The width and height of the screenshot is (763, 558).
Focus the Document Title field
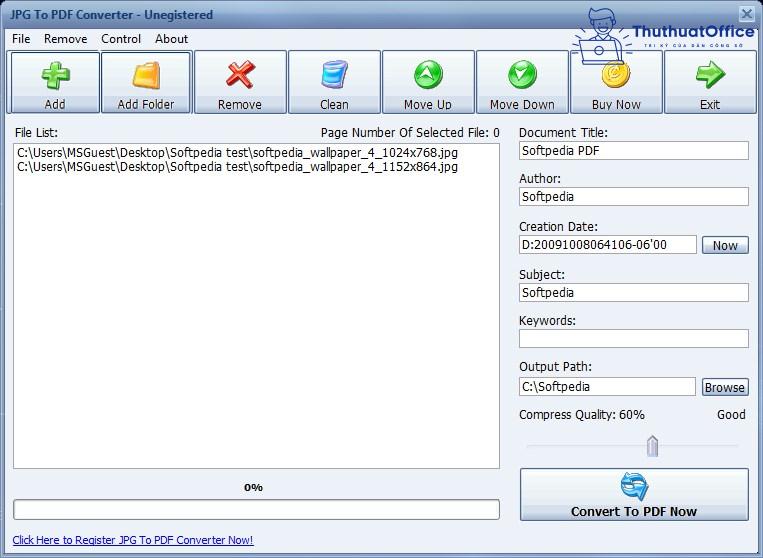click(x=634, y=151)
